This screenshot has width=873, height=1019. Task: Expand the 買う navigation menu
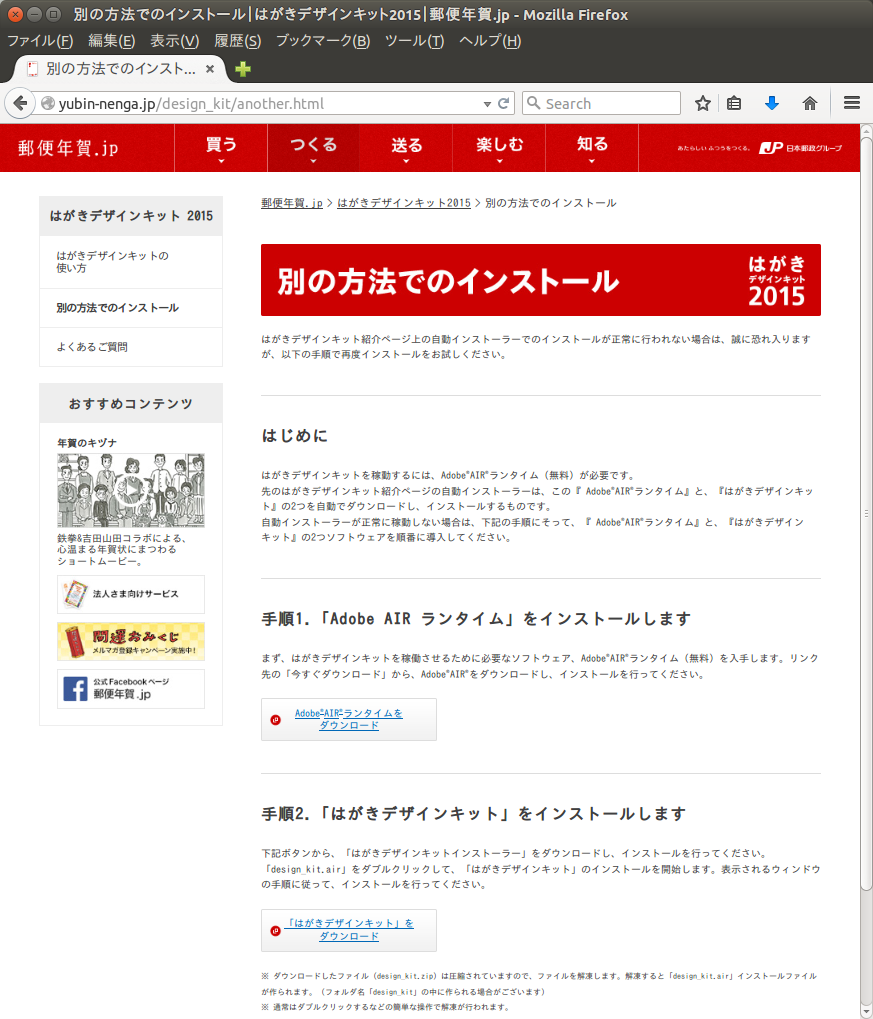click(x=221, y=148)
